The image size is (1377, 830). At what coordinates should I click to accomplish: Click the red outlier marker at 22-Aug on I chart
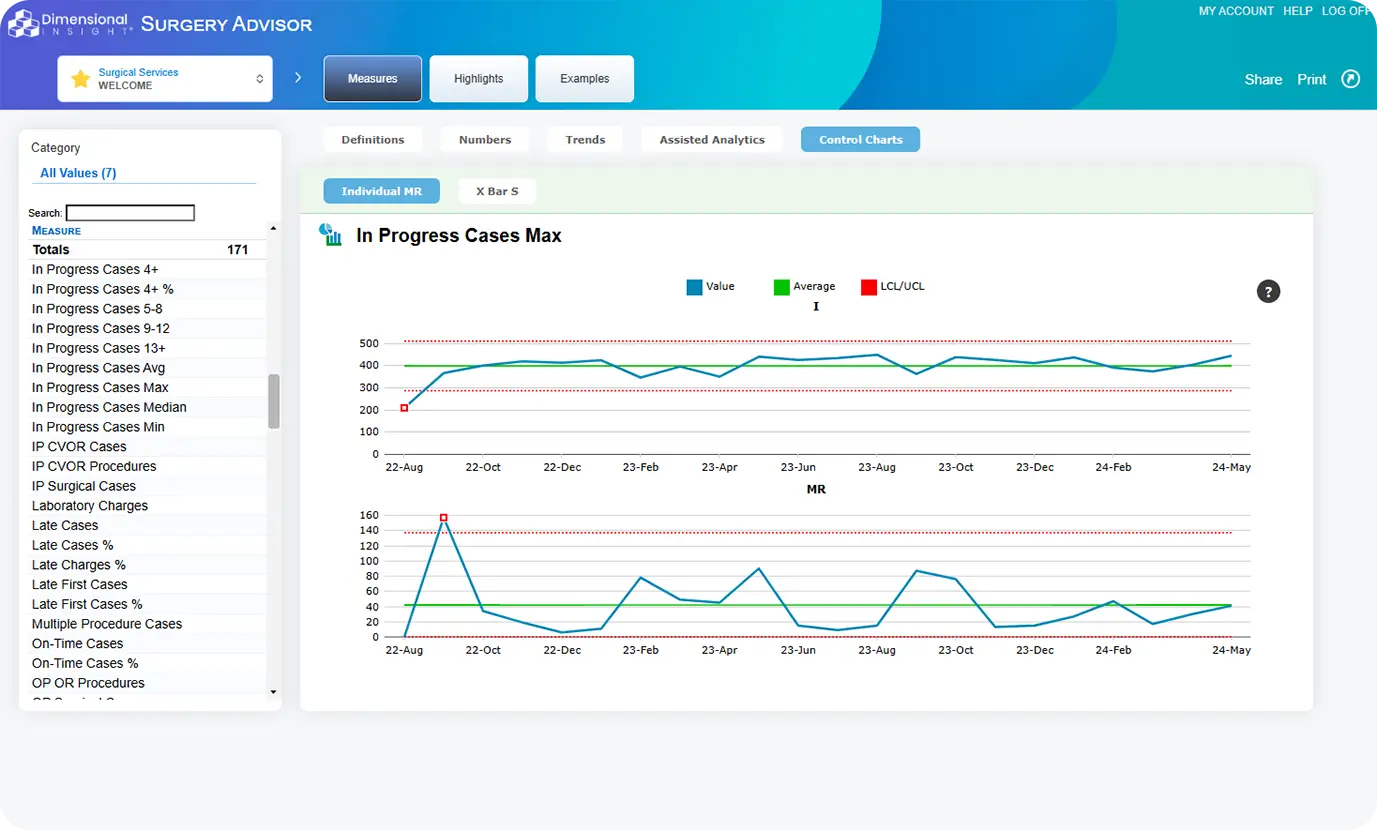[404, 408]
